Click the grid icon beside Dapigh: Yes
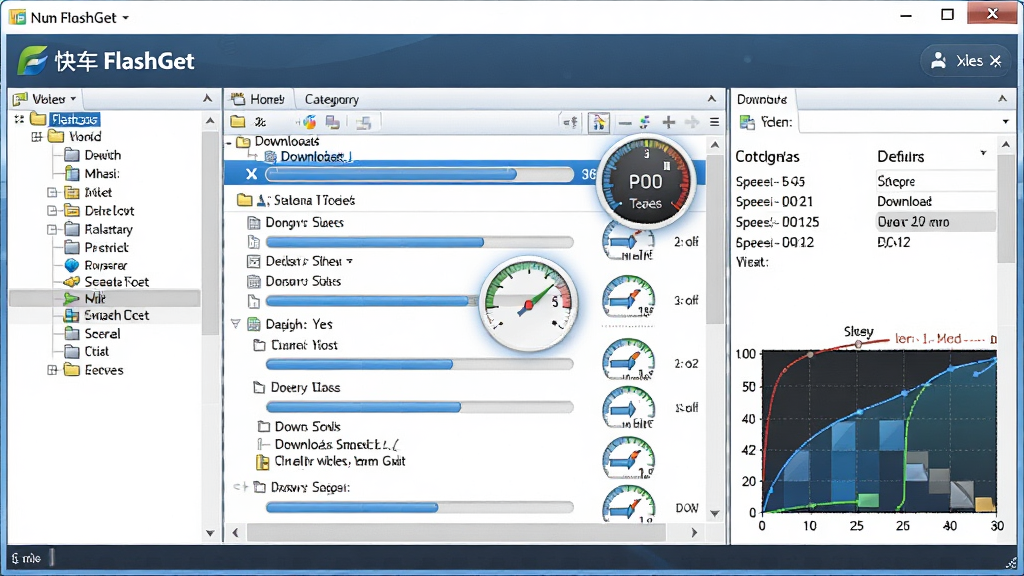The width and height of the screenshot is (1024, 576). tap(253, 324)
